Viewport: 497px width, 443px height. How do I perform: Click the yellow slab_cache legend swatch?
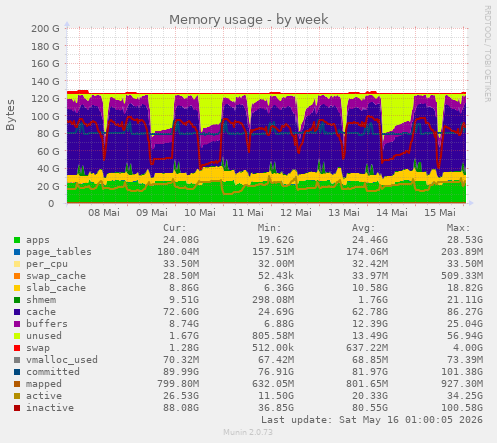(17, 288)
